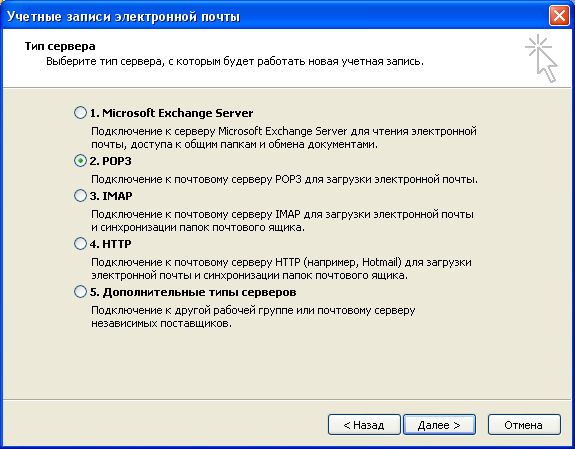
Task: Choose the POP3 radio button
Action: point(80,161)
